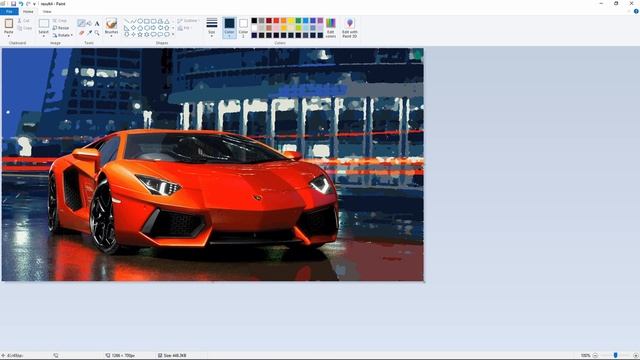Click the zoom in plus button
This screenshot has width=640, height=360.
tap(635, 355)
